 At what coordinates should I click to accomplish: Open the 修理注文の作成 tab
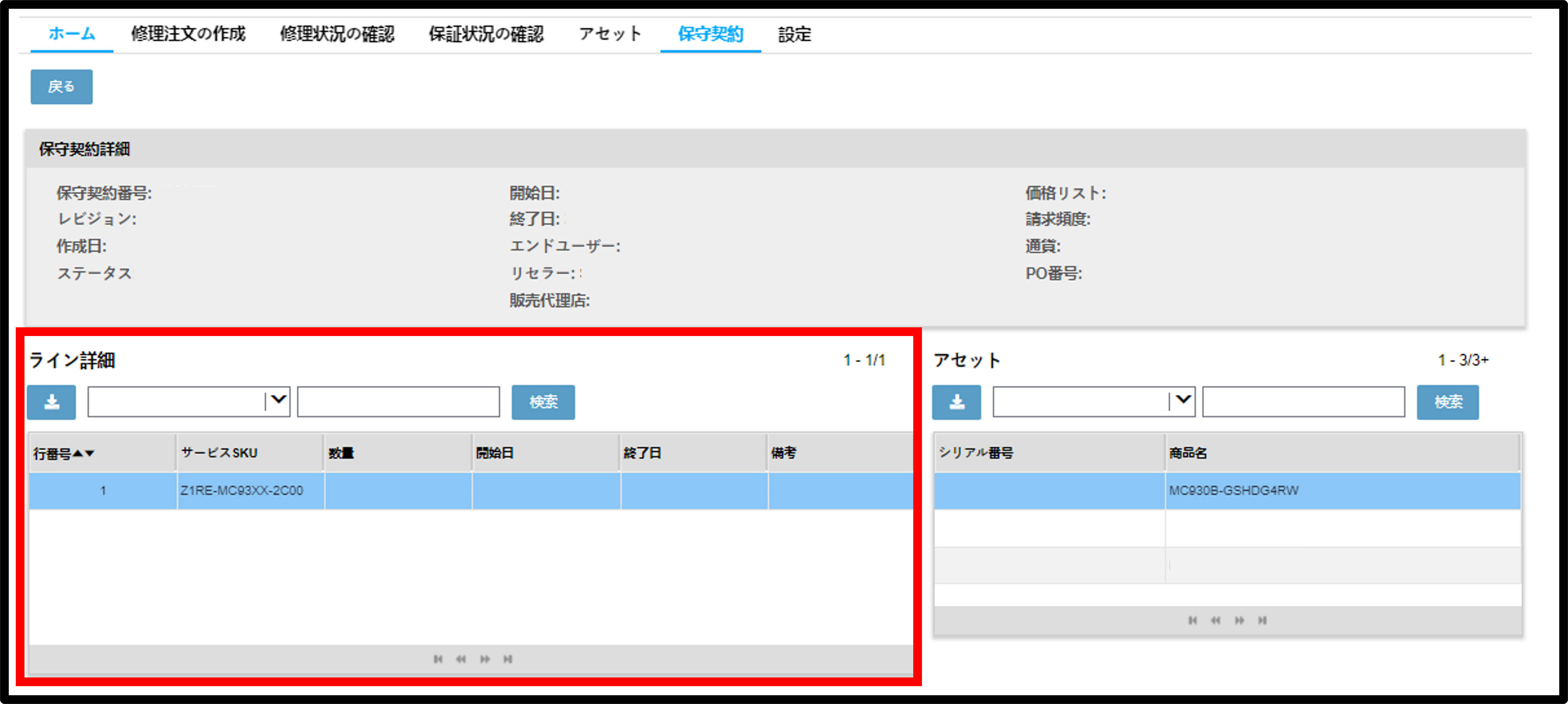[188, 34]
